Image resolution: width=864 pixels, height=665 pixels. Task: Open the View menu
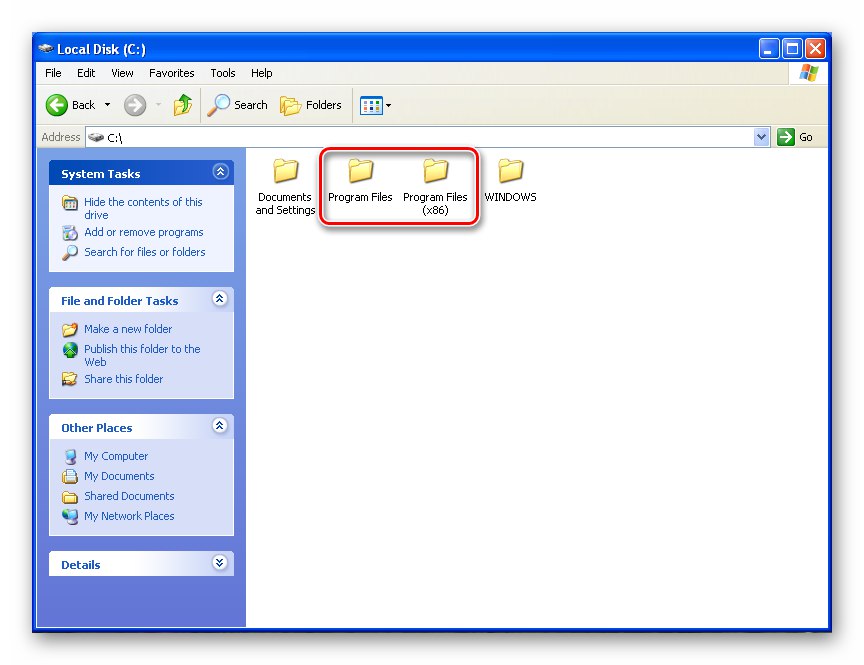[x=122, y=73]
